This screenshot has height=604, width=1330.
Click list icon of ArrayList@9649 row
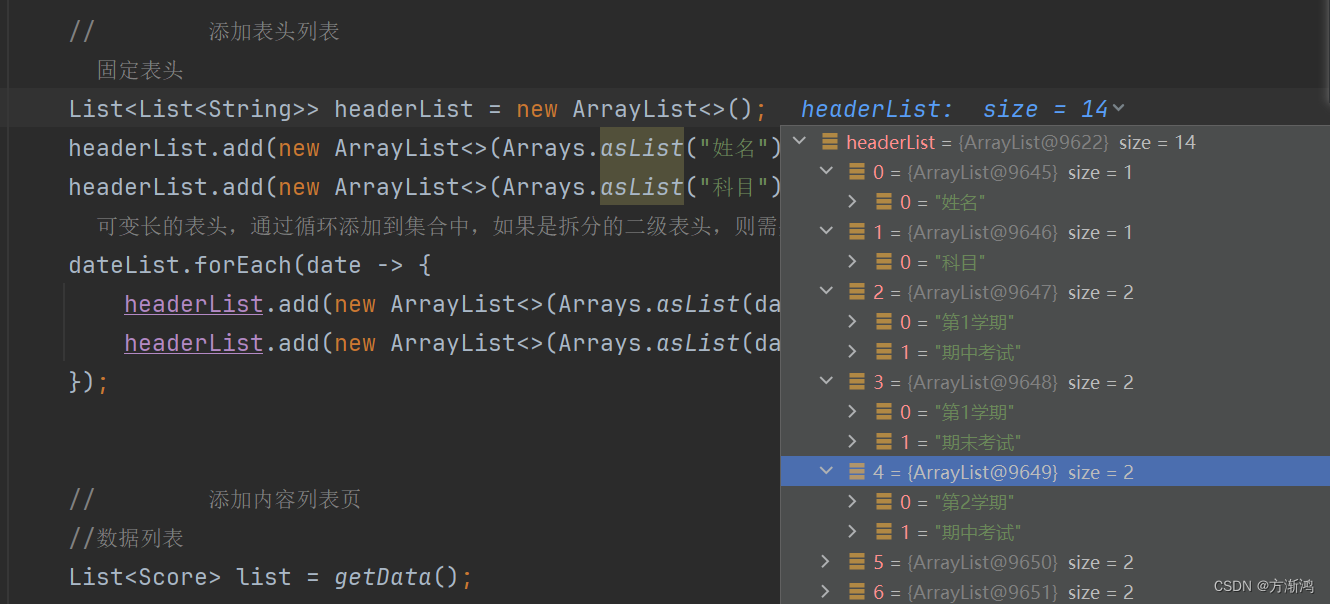tap(857, 472)
